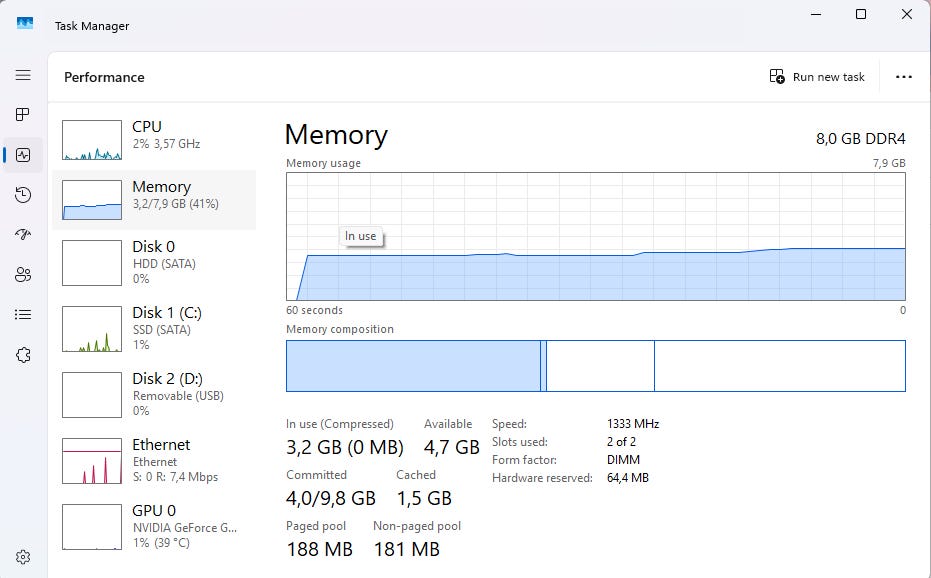
Task: Click the Hardware reserved value 64,4 MB
Action: pos(628,478)
